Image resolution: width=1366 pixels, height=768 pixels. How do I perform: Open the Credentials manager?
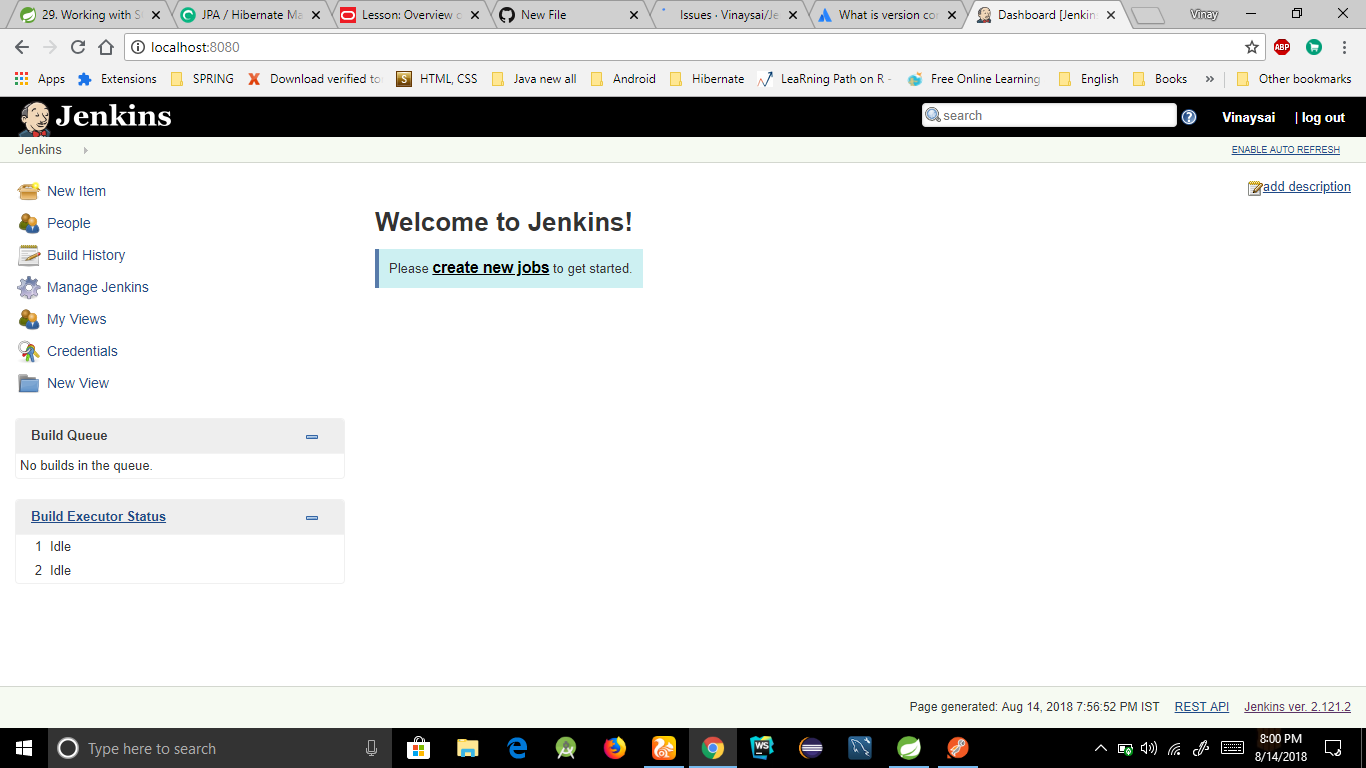tap(81, 351)
